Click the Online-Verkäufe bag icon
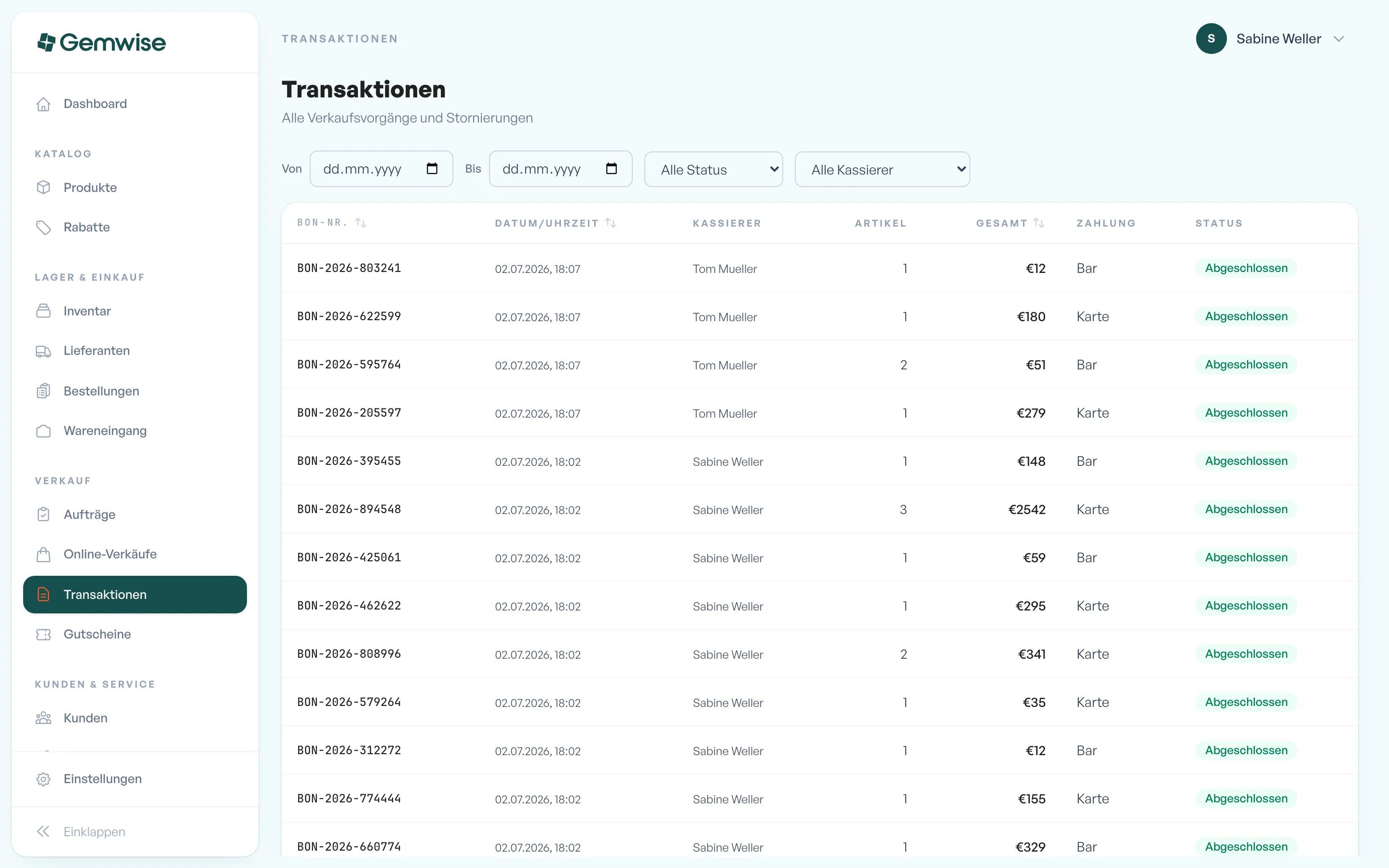Image resolution: width=1389 pixels, height=868 pixels. pyautogui.click(x=43, y=554)
